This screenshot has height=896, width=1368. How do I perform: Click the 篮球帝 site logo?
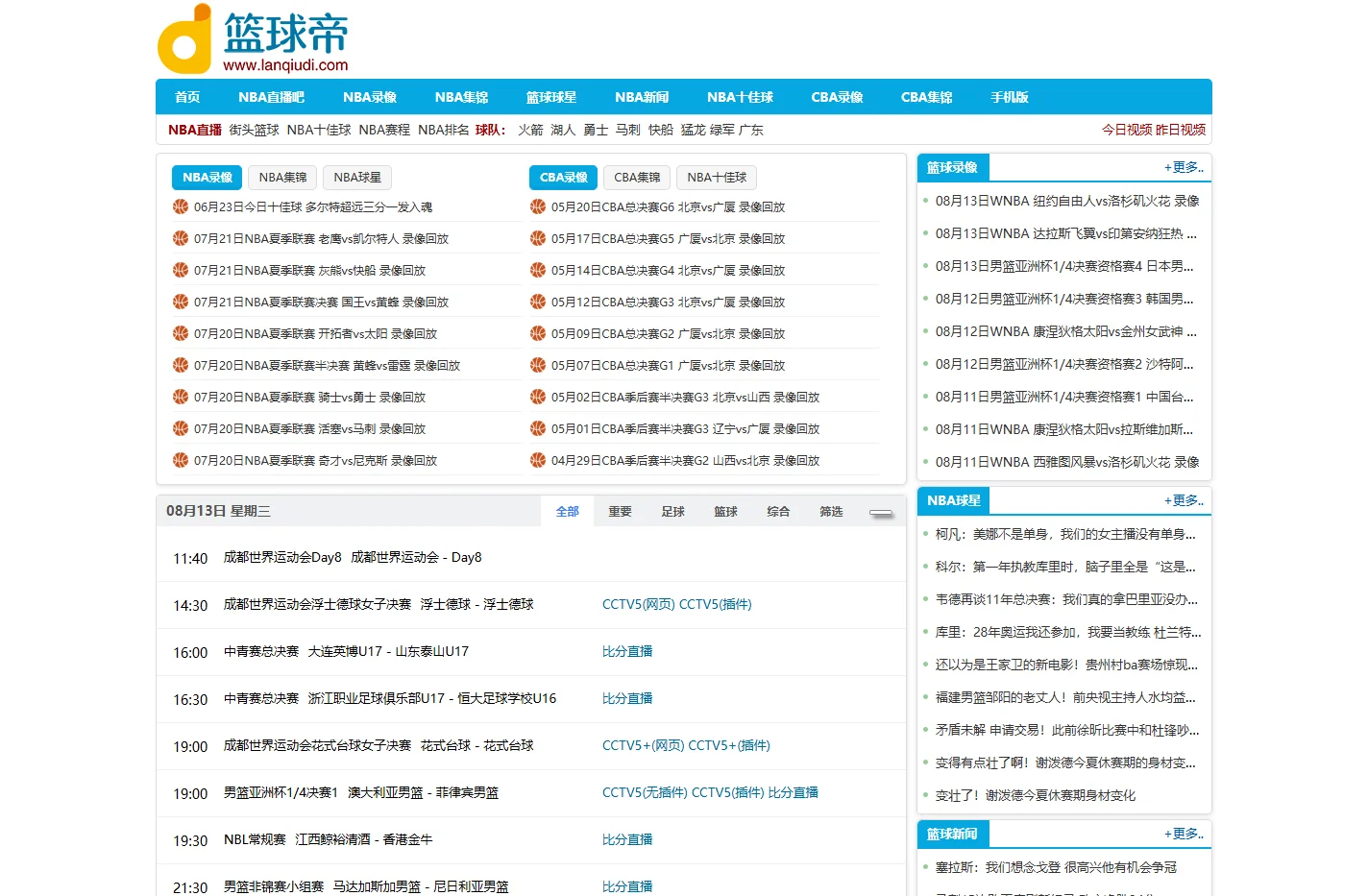pyautogui.click(x=253, y=39)
